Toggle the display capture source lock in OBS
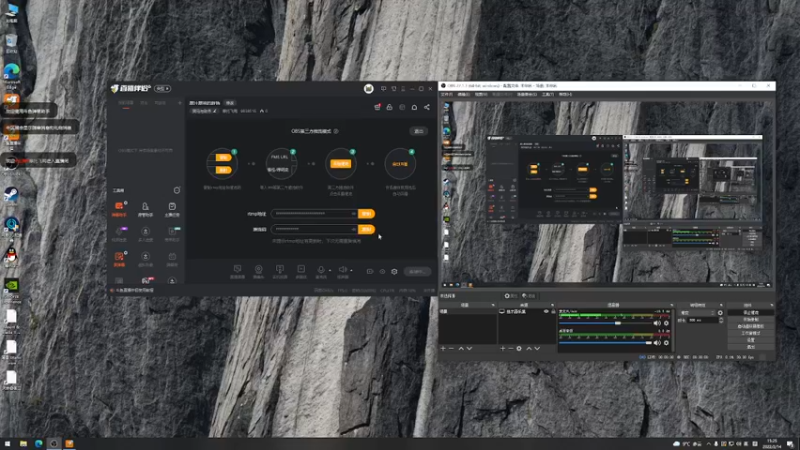800x450 pixels. (x=553, y=311)
